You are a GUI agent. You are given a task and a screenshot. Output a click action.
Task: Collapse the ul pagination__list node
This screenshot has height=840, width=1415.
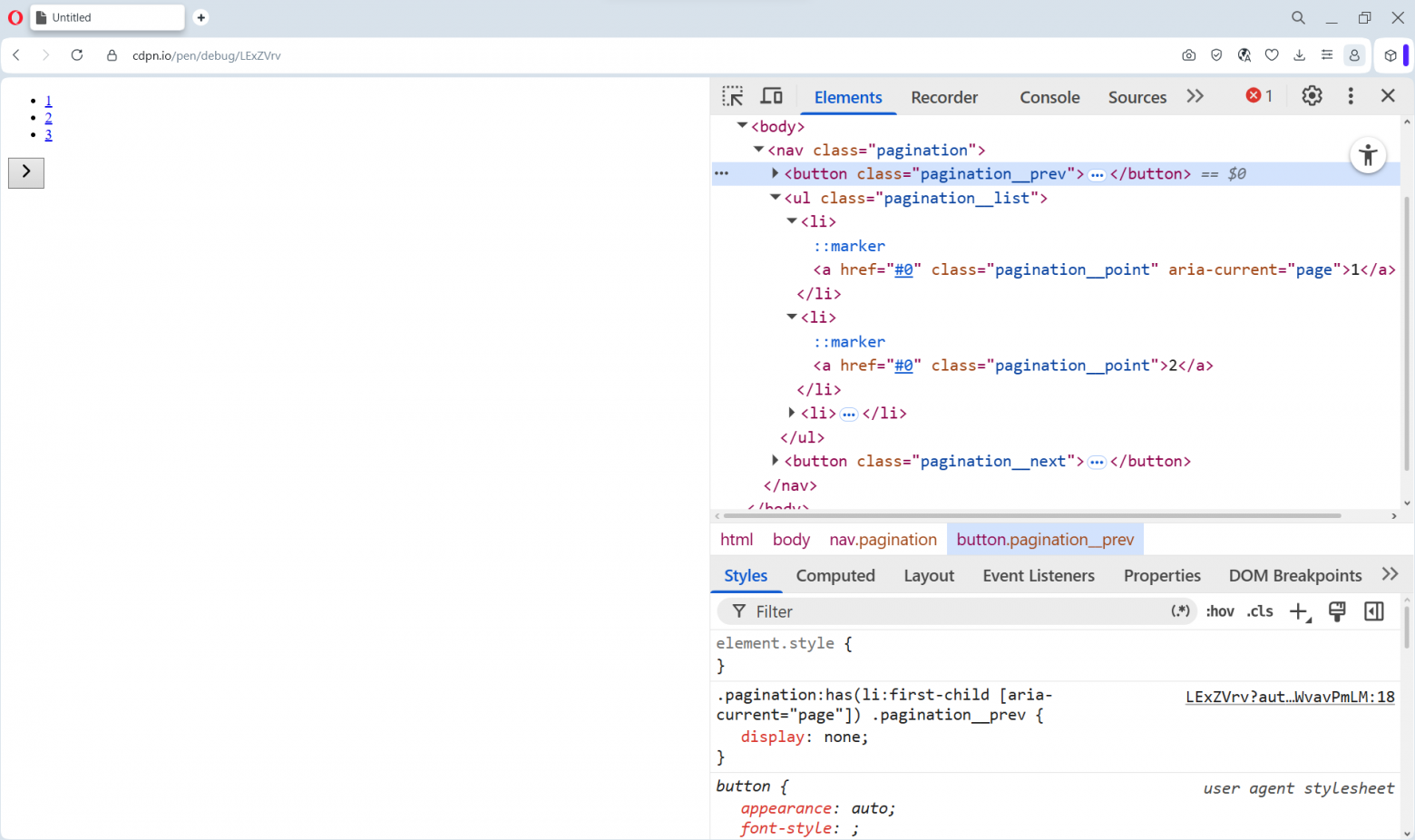click(x=775, y=197)
